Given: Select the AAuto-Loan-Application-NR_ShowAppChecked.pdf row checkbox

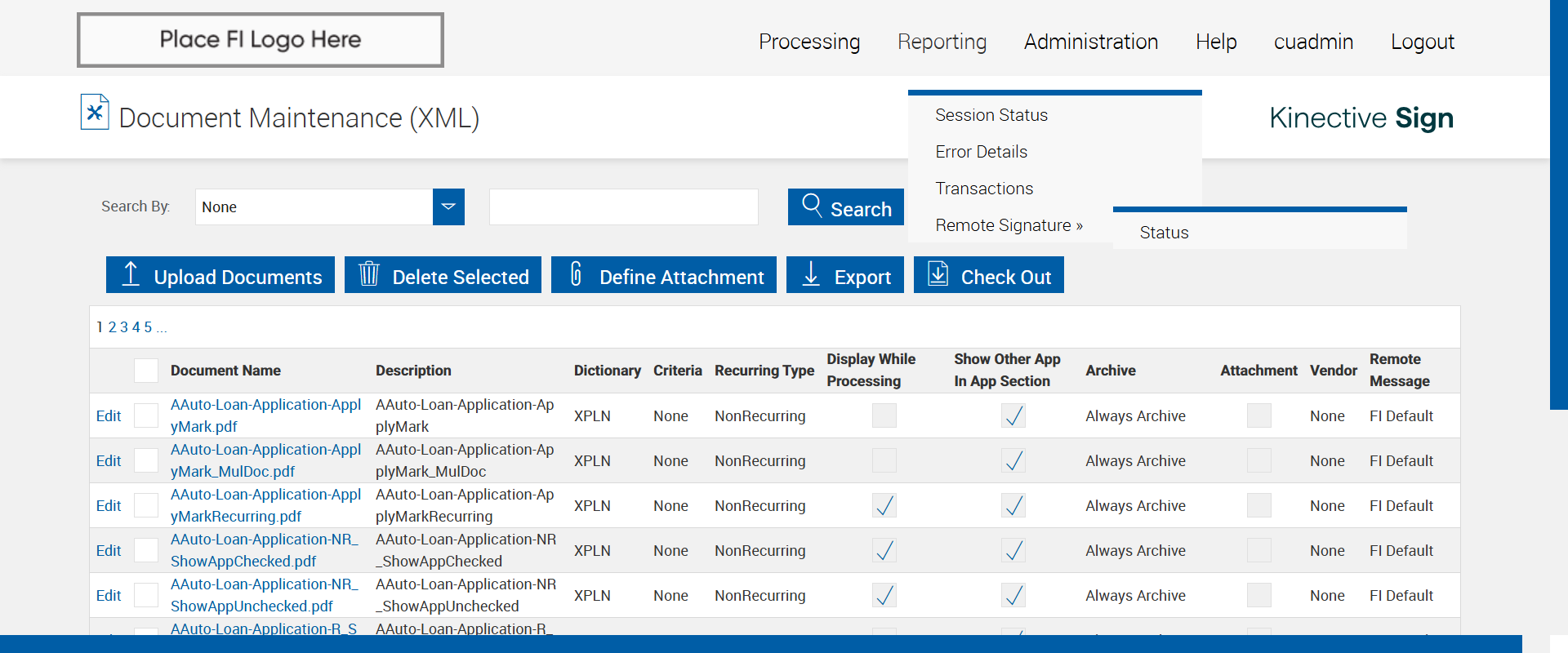Looking at the screenshot, I should 146,550.
